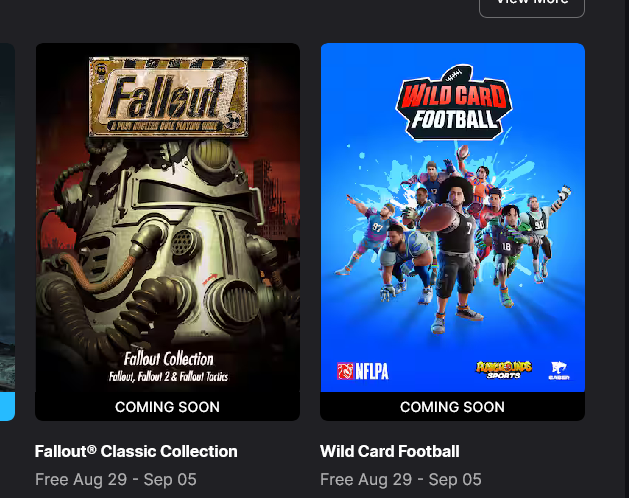Click the View More button
Viewport: 629px width, 498px height.
click(x=532, y=6)
